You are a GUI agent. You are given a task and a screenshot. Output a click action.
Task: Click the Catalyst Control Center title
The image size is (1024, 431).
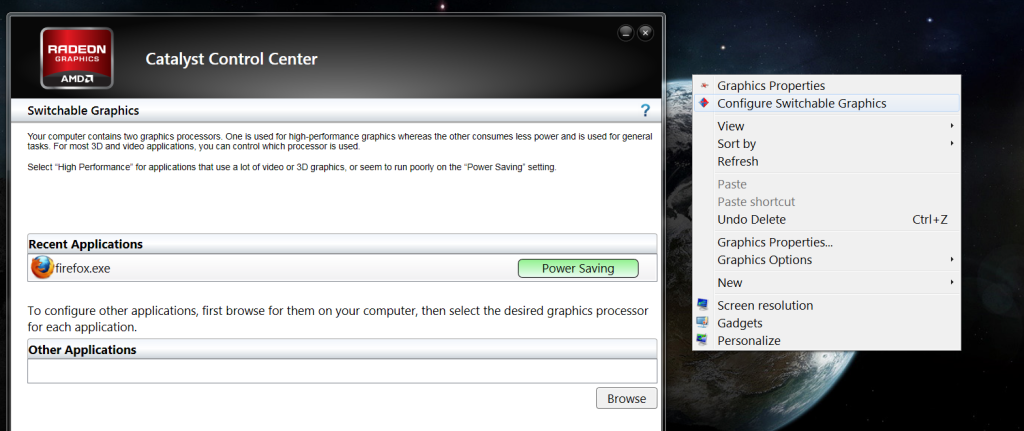(231, 59)
